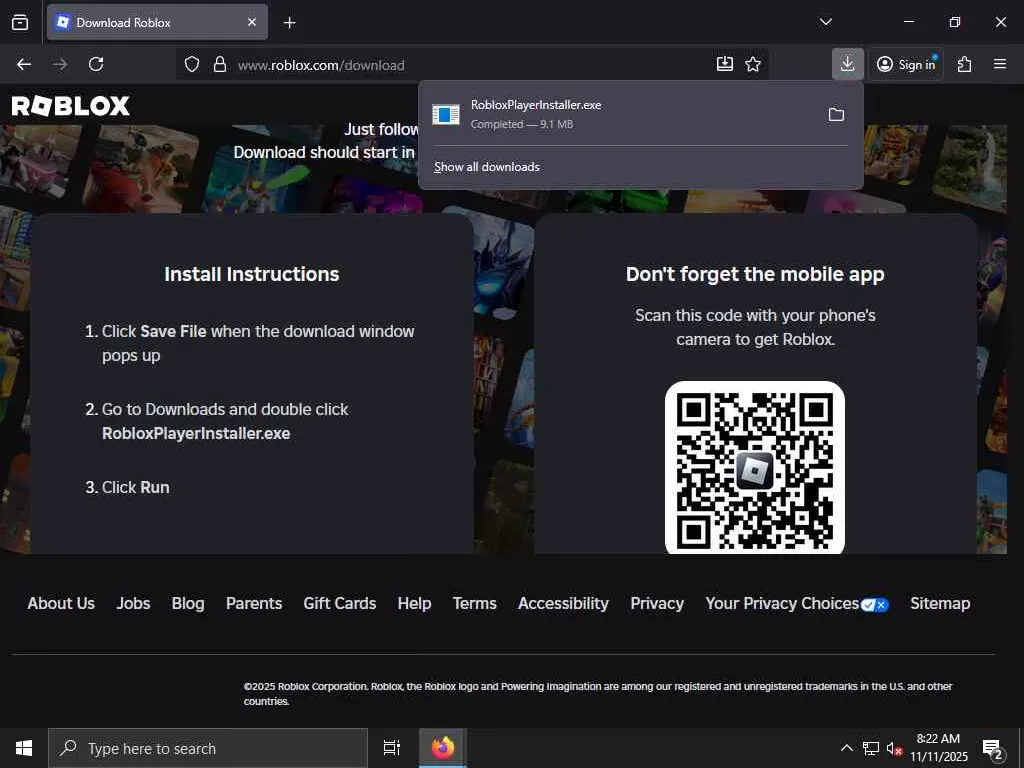Sign in to Firefox account
This screenshot has height=768, width=1024.
click(x=906, y=64)
